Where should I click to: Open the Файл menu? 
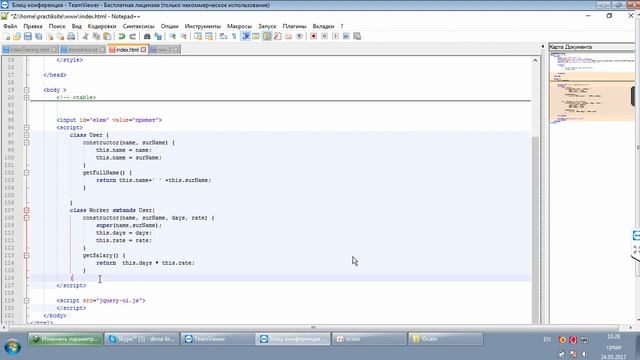click(10, 26)
